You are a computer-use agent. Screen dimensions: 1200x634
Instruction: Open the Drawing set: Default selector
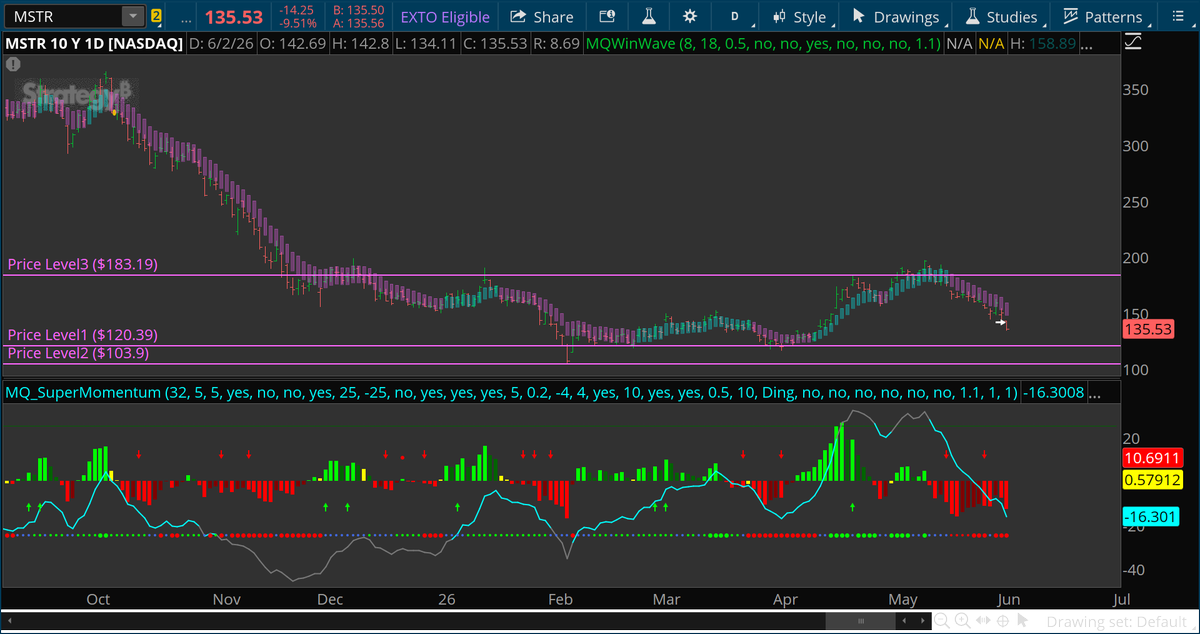pyautogui.click(x=1116, y=621)
